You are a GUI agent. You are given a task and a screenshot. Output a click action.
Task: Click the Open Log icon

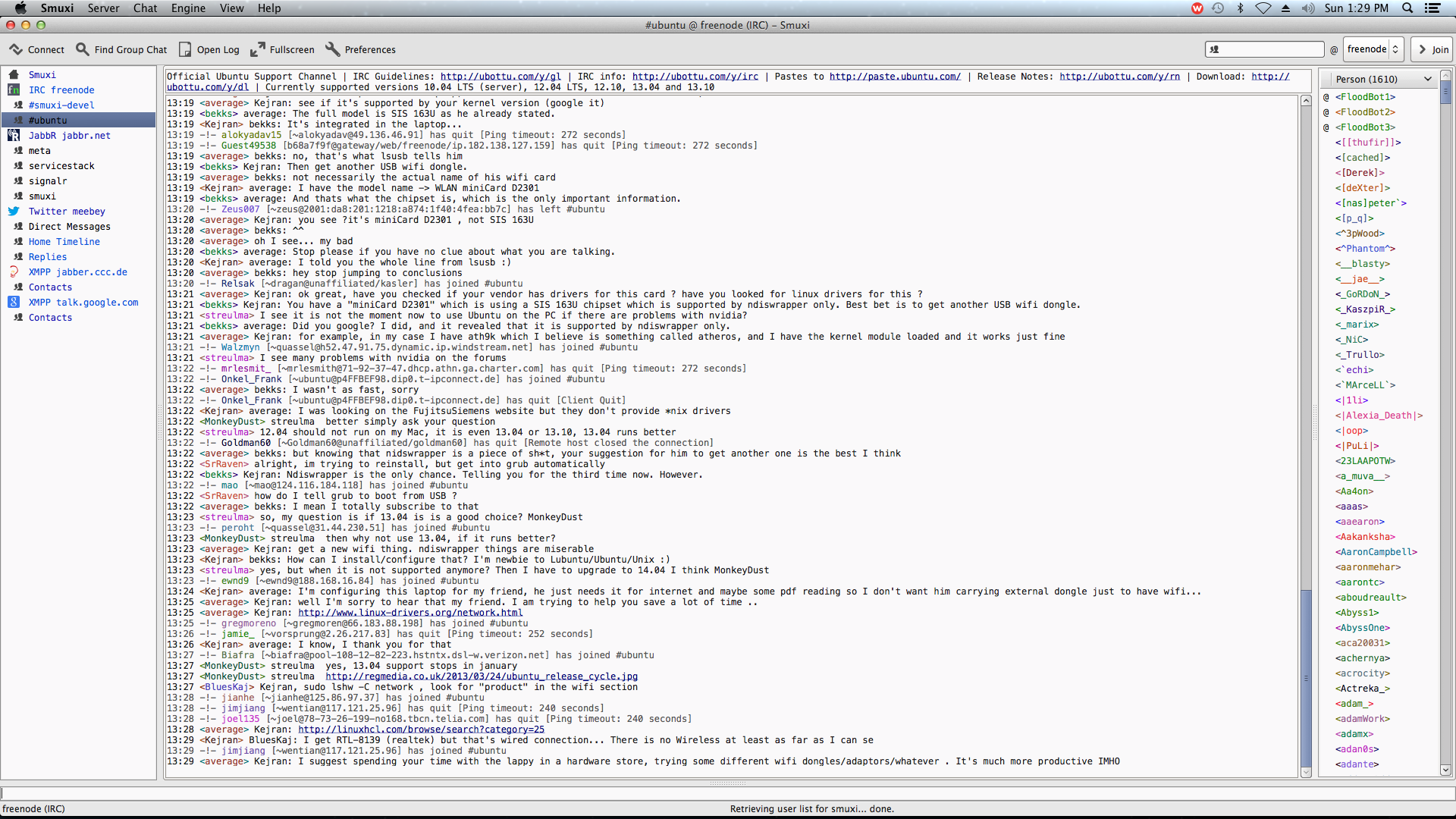183,49
